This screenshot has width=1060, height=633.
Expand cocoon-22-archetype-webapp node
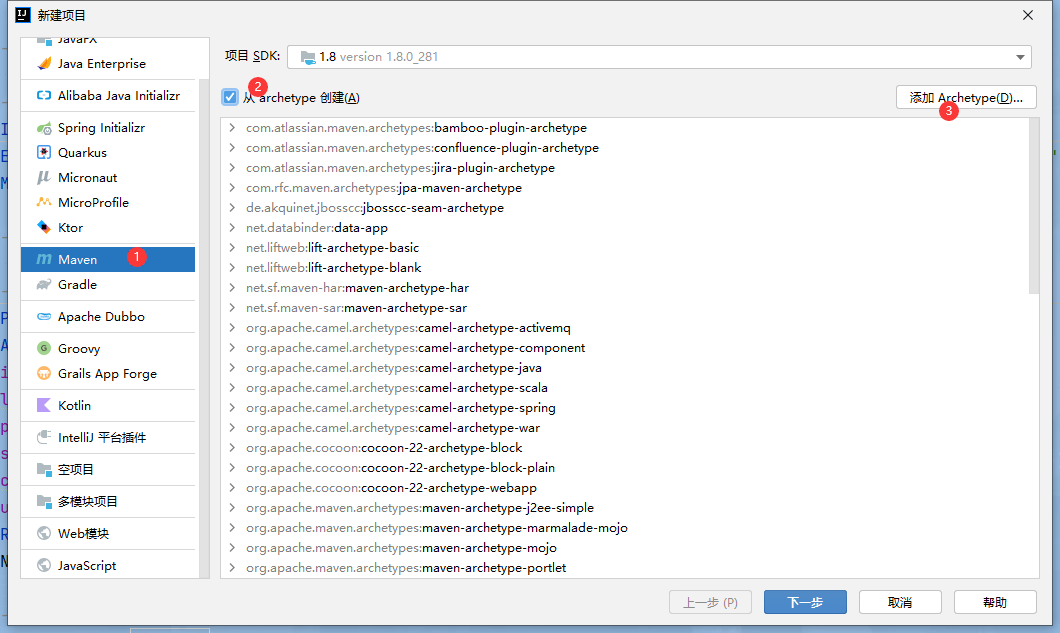click(232, 488)
